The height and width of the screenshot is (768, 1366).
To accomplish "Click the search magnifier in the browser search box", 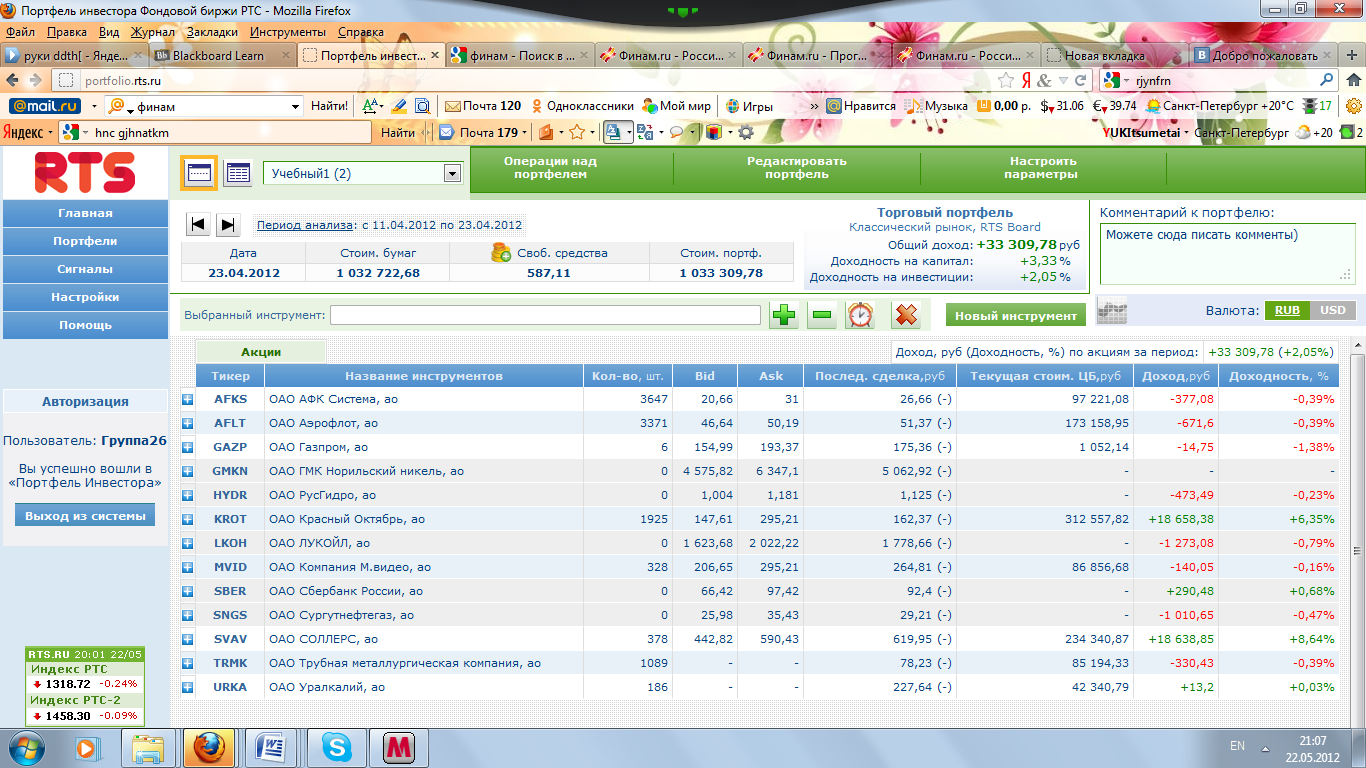I will (x=1327, y=80).
